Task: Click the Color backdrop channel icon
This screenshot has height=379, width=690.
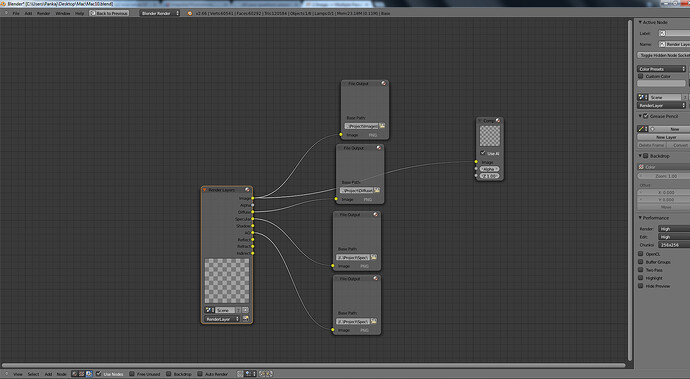Action: coord(641,167)
